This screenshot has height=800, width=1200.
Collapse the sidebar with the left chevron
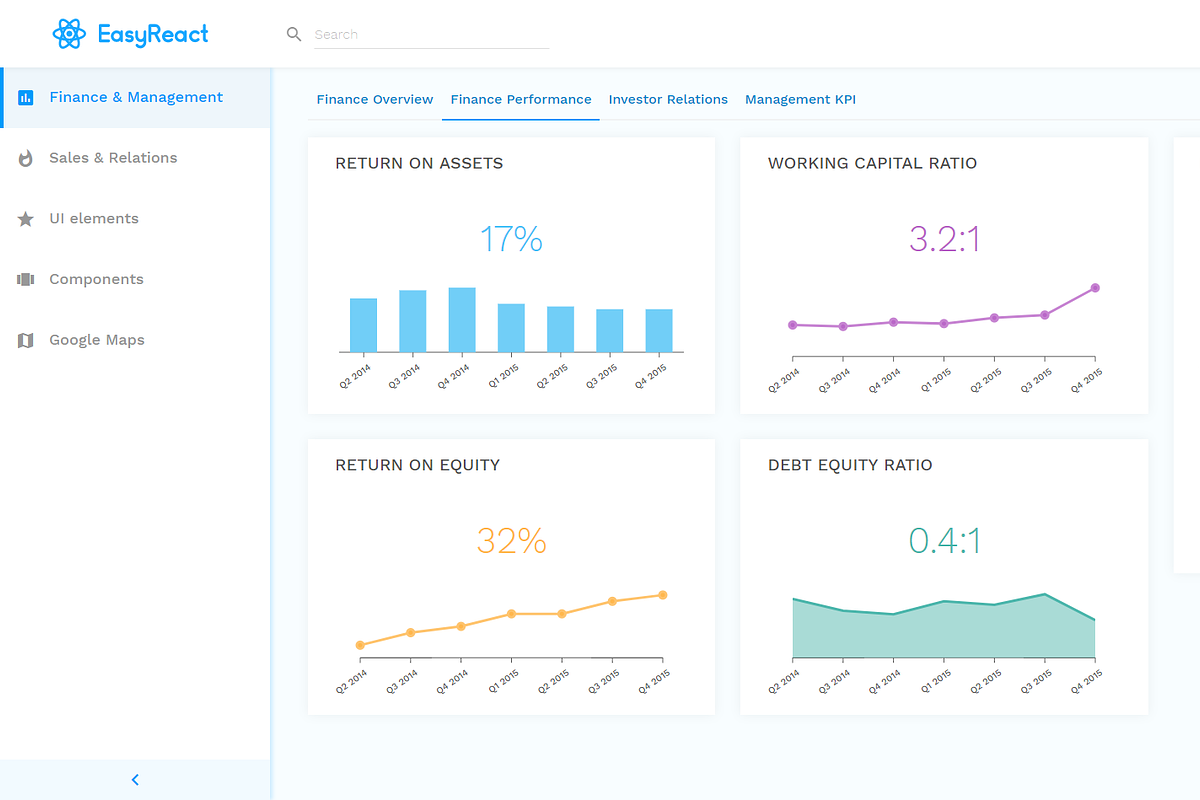[x=135, y=780]
